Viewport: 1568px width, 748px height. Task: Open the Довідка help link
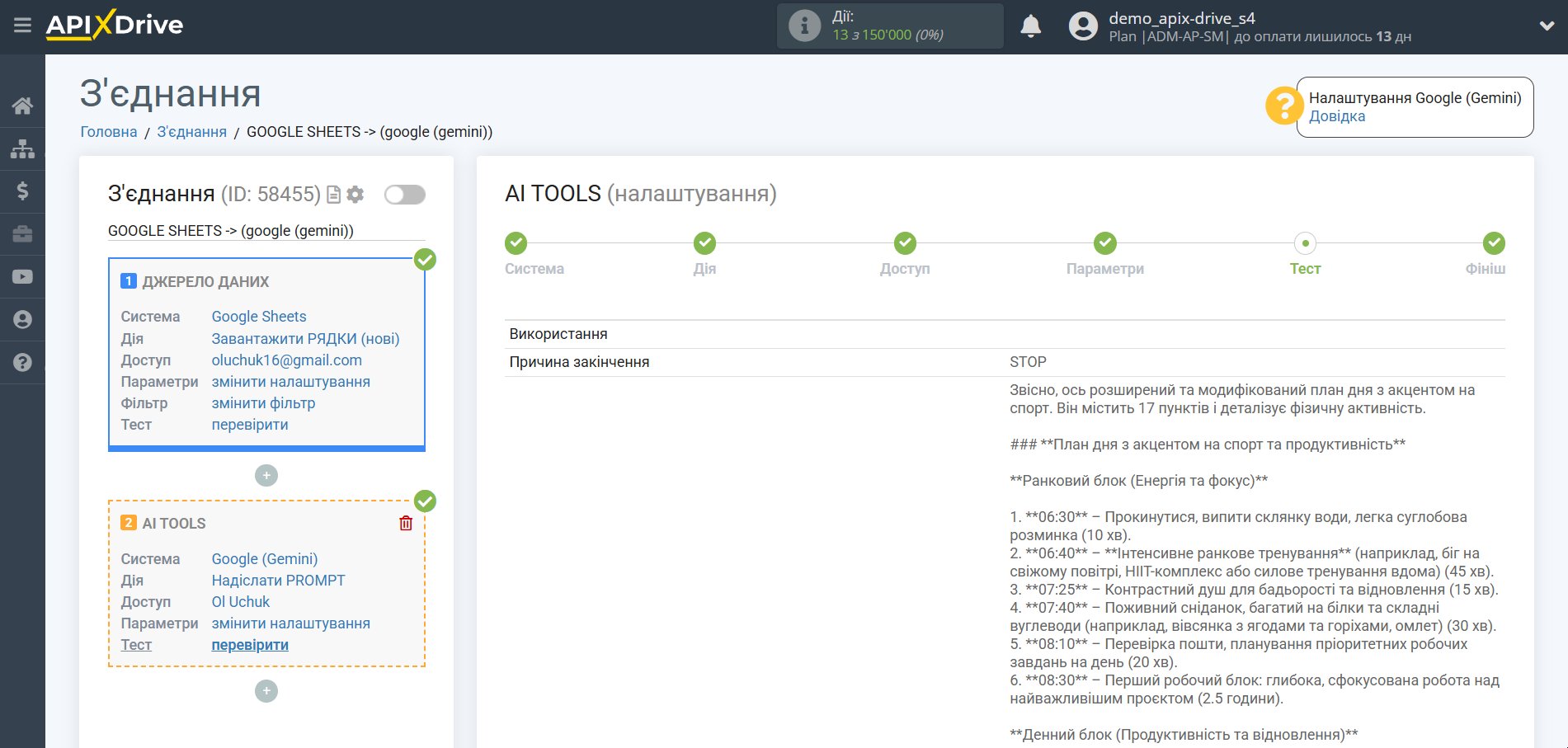1337,116
